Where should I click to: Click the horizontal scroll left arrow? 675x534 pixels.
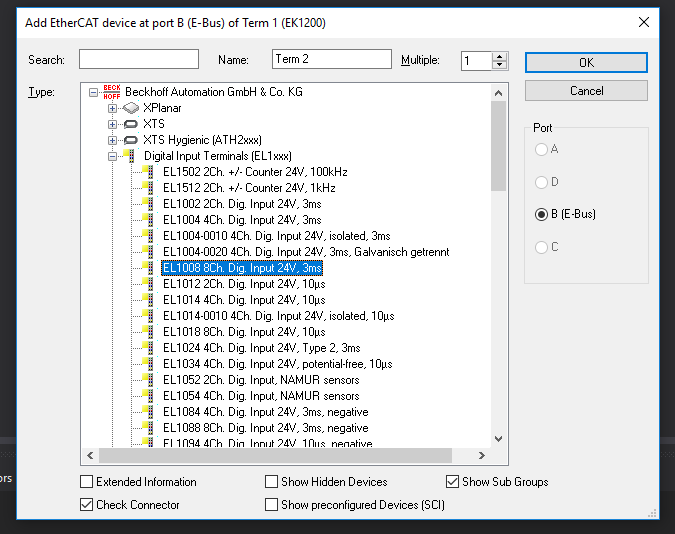[x=90, y=455]
